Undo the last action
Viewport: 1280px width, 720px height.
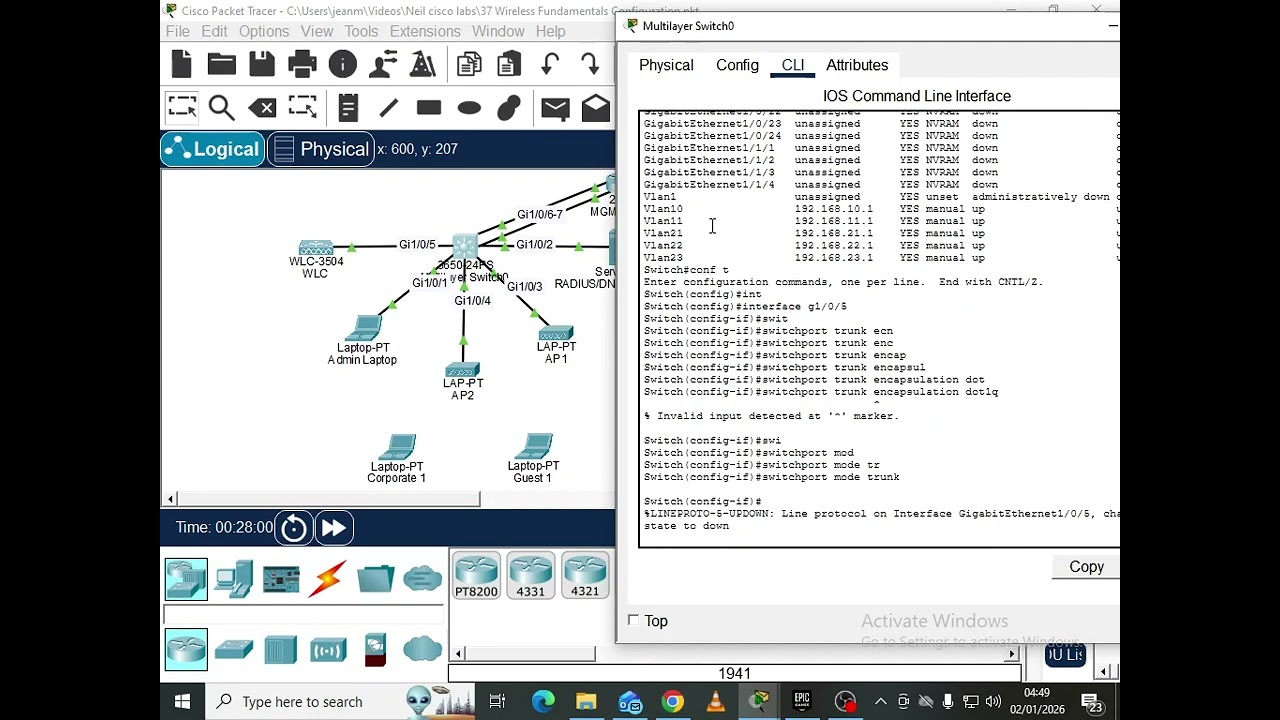[x=550, y=65]
